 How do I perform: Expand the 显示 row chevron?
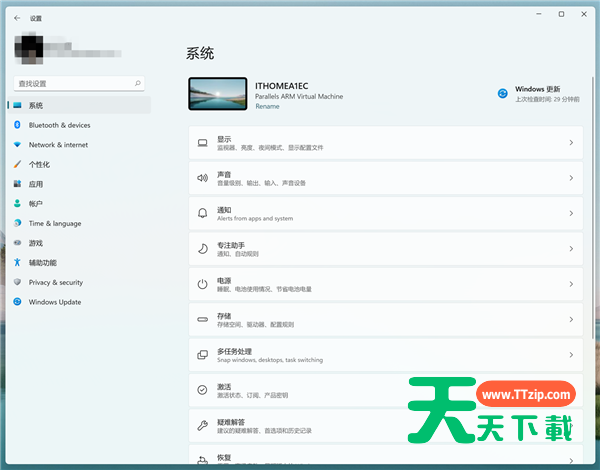(571, 143)
